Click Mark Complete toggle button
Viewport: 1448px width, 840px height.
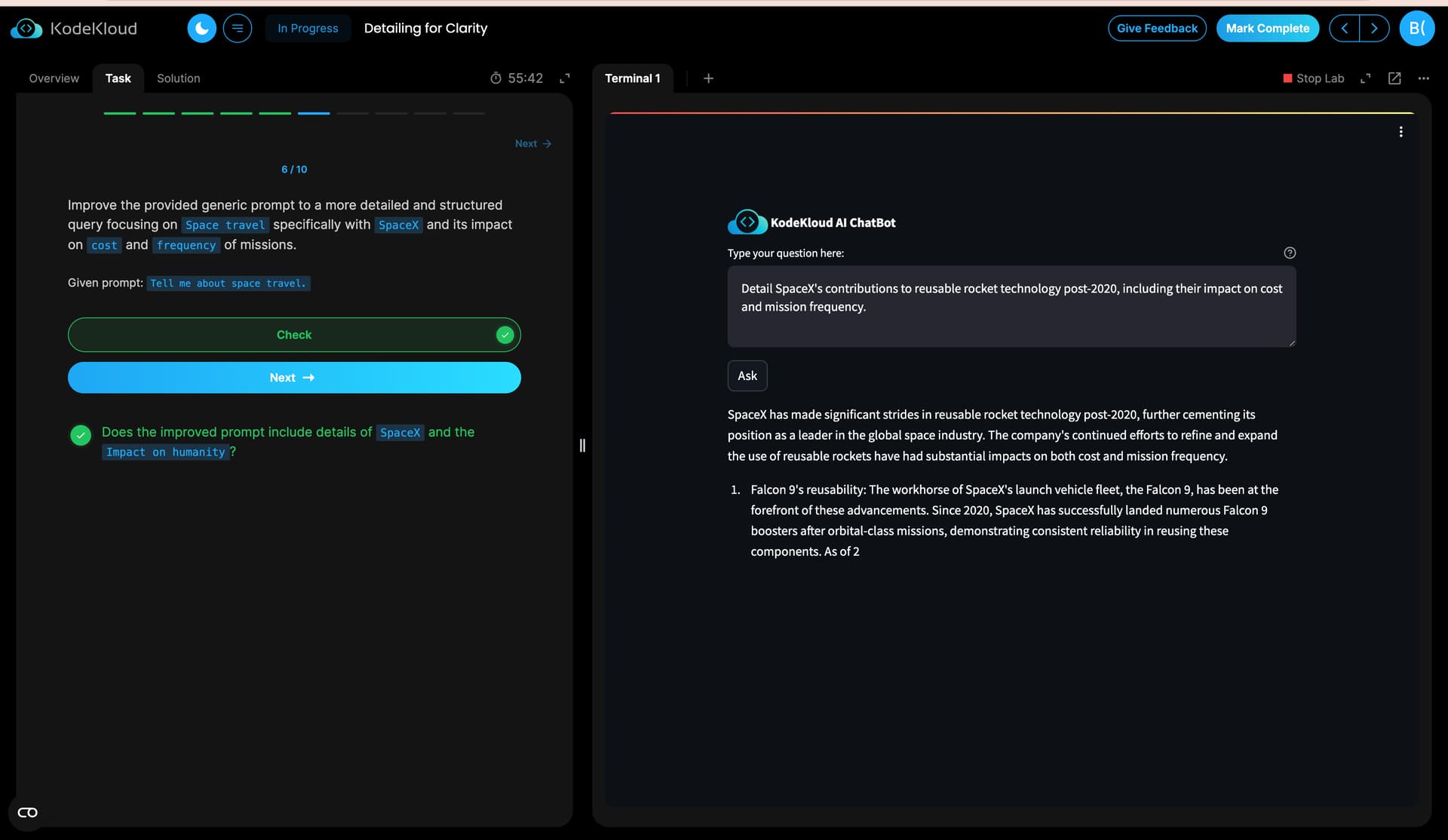[1267, 29]
